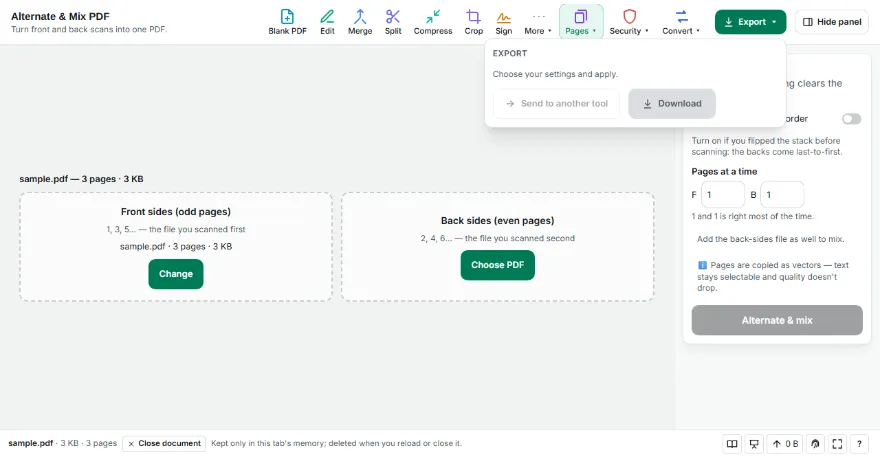Hide the side panel
This screenshot has width=880, height=457.
coord(832,22)
